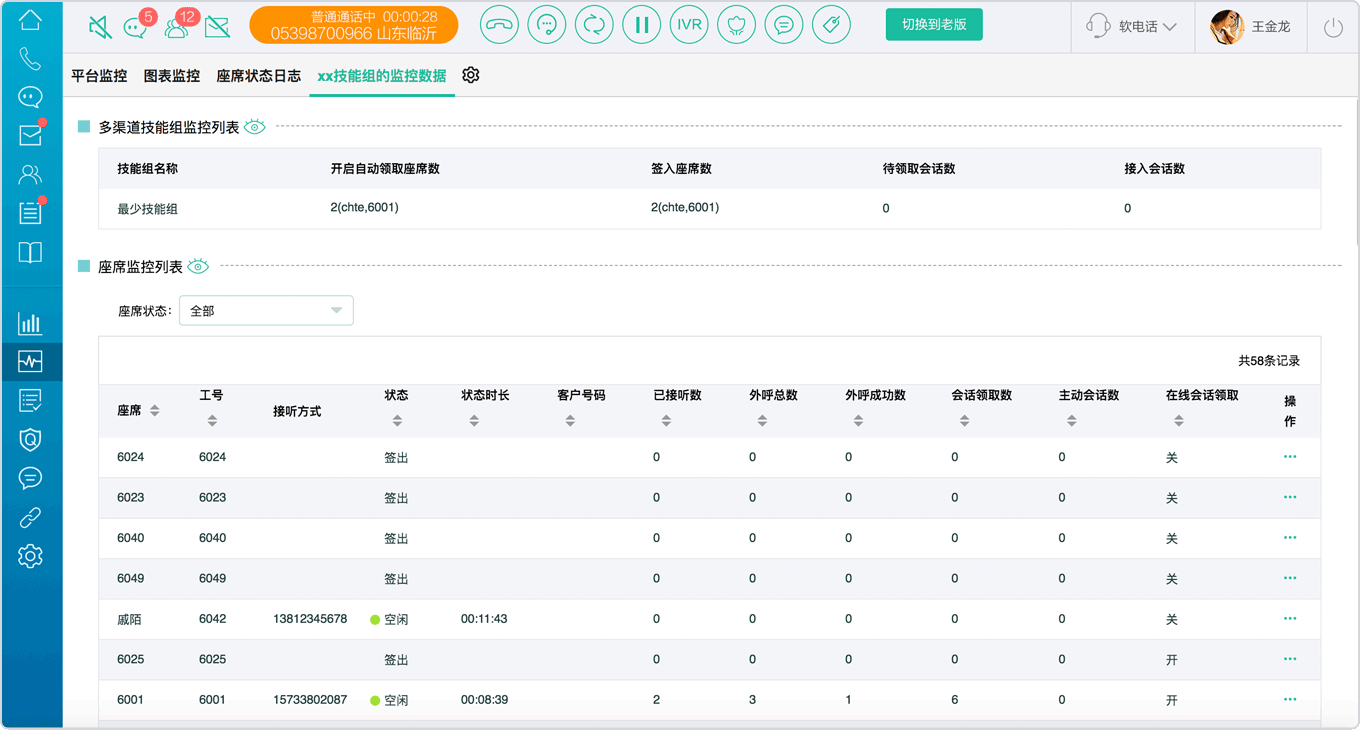
Task: Click the crossed-out mail icon
Action: click(217, 27)
